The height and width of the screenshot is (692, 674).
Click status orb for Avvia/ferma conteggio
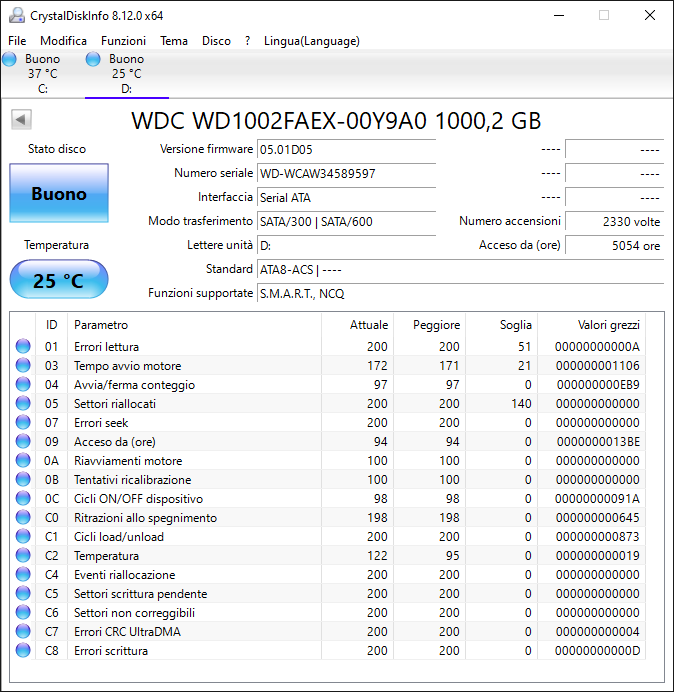pos(23,384)
